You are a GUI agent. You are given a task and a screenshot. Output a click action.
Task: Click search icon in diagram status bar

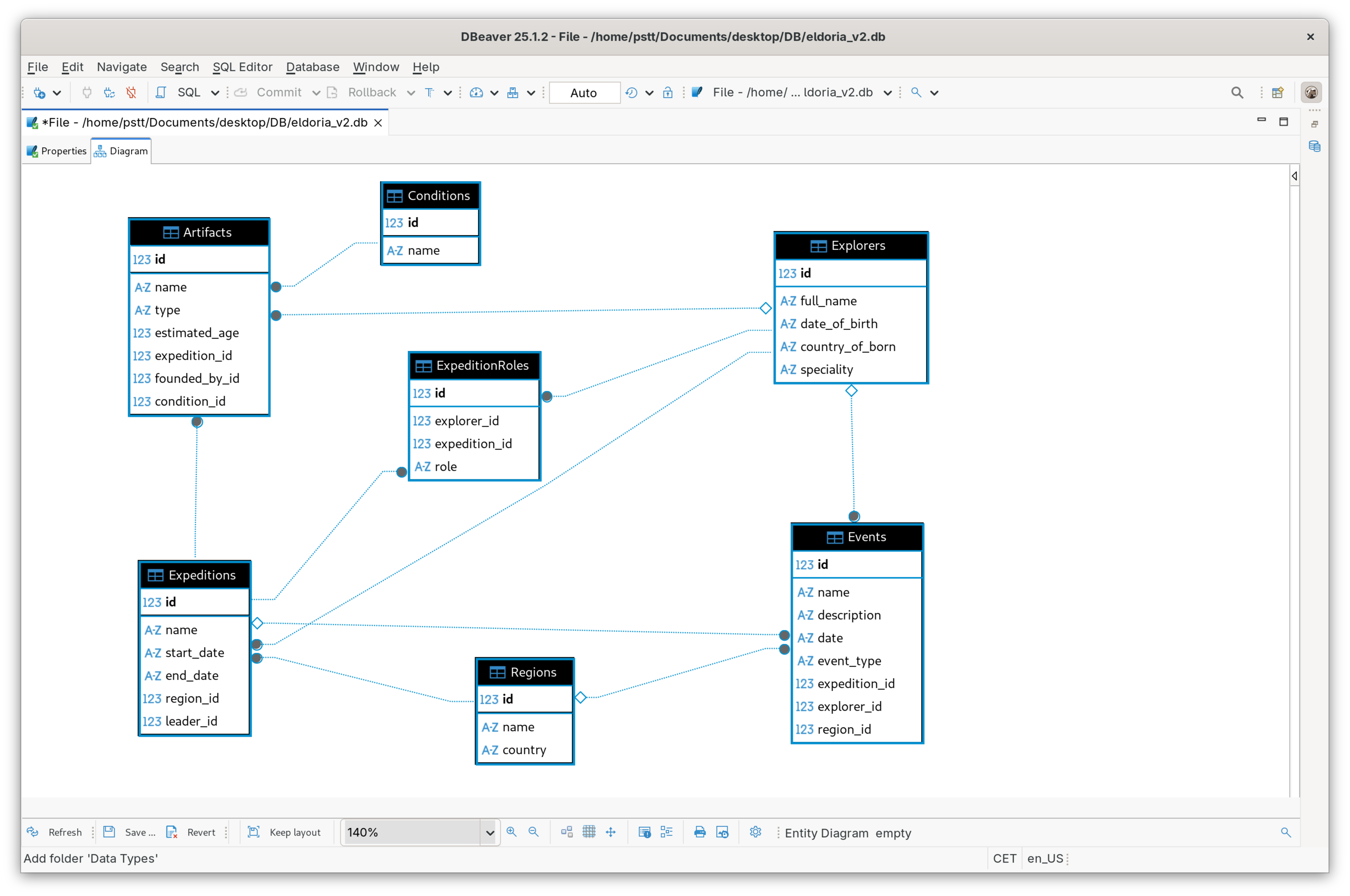click(1286, 832)
